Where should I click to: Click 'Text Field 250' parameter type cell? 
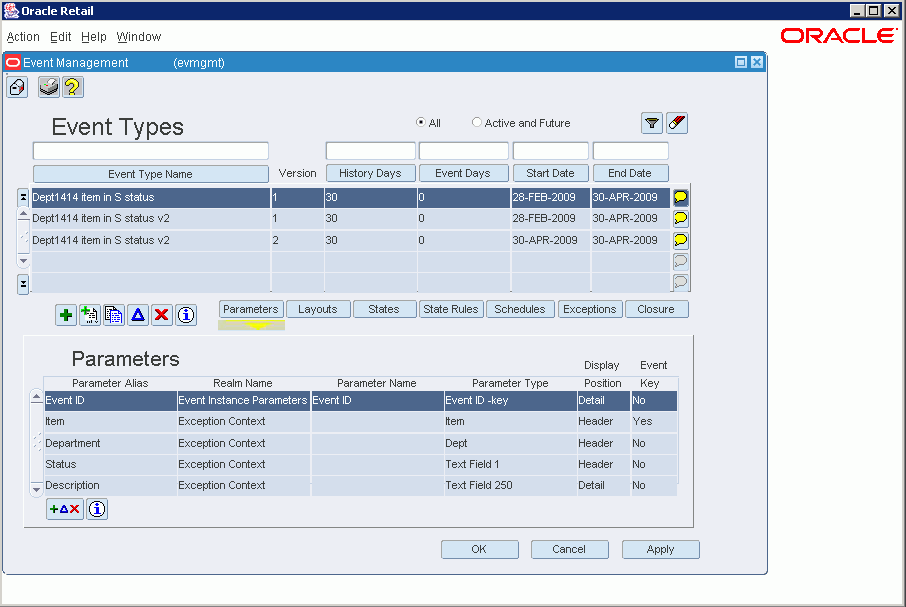510,486
